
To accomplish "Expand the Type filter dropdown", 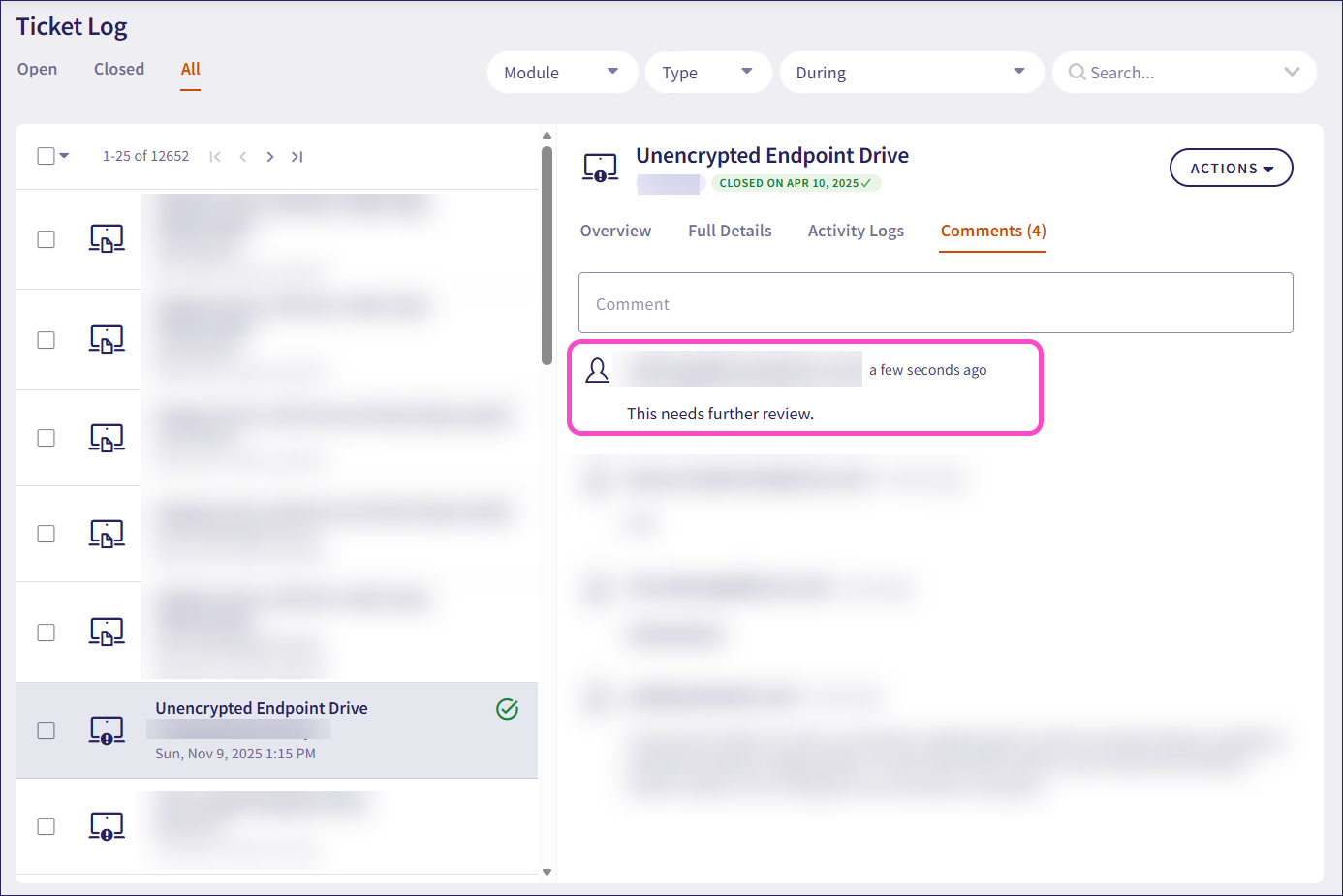I will point(707,73).
